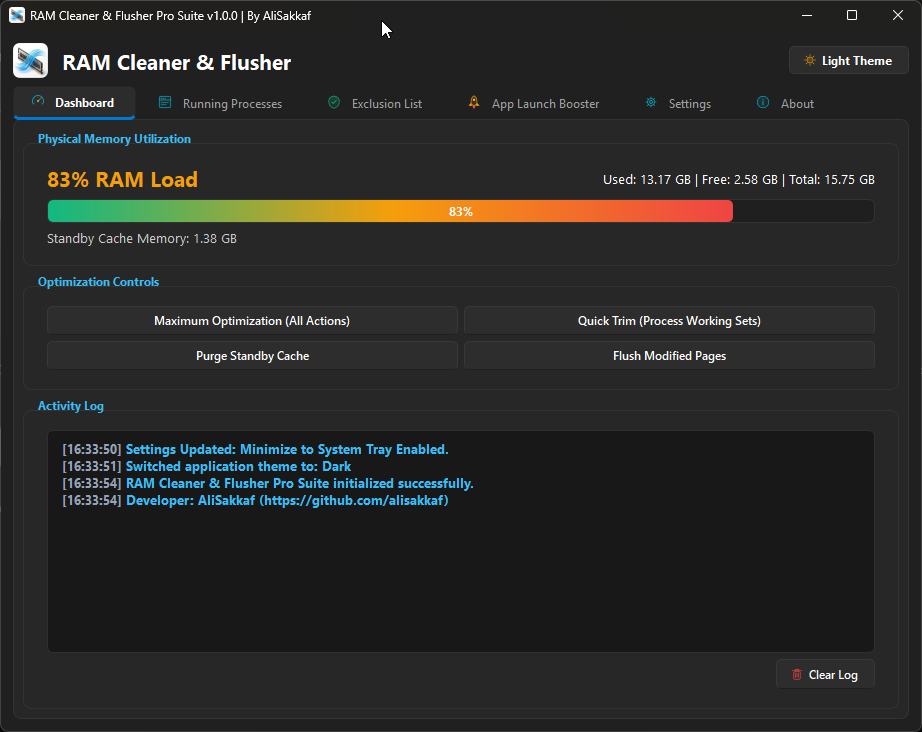The image size is (922, 732).
Task: Switch to the About tab
Action: (786, 103)
